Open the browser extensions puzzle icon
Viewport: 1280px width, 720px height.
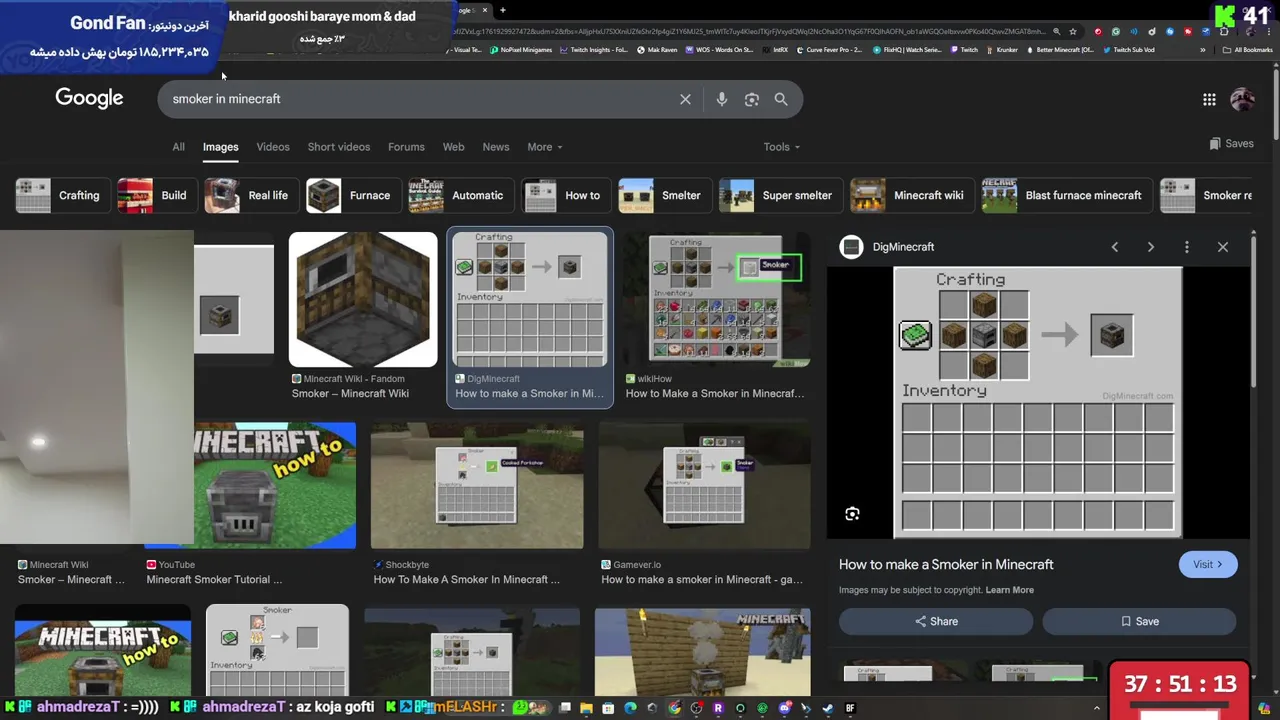click(x=1224, y=31)
